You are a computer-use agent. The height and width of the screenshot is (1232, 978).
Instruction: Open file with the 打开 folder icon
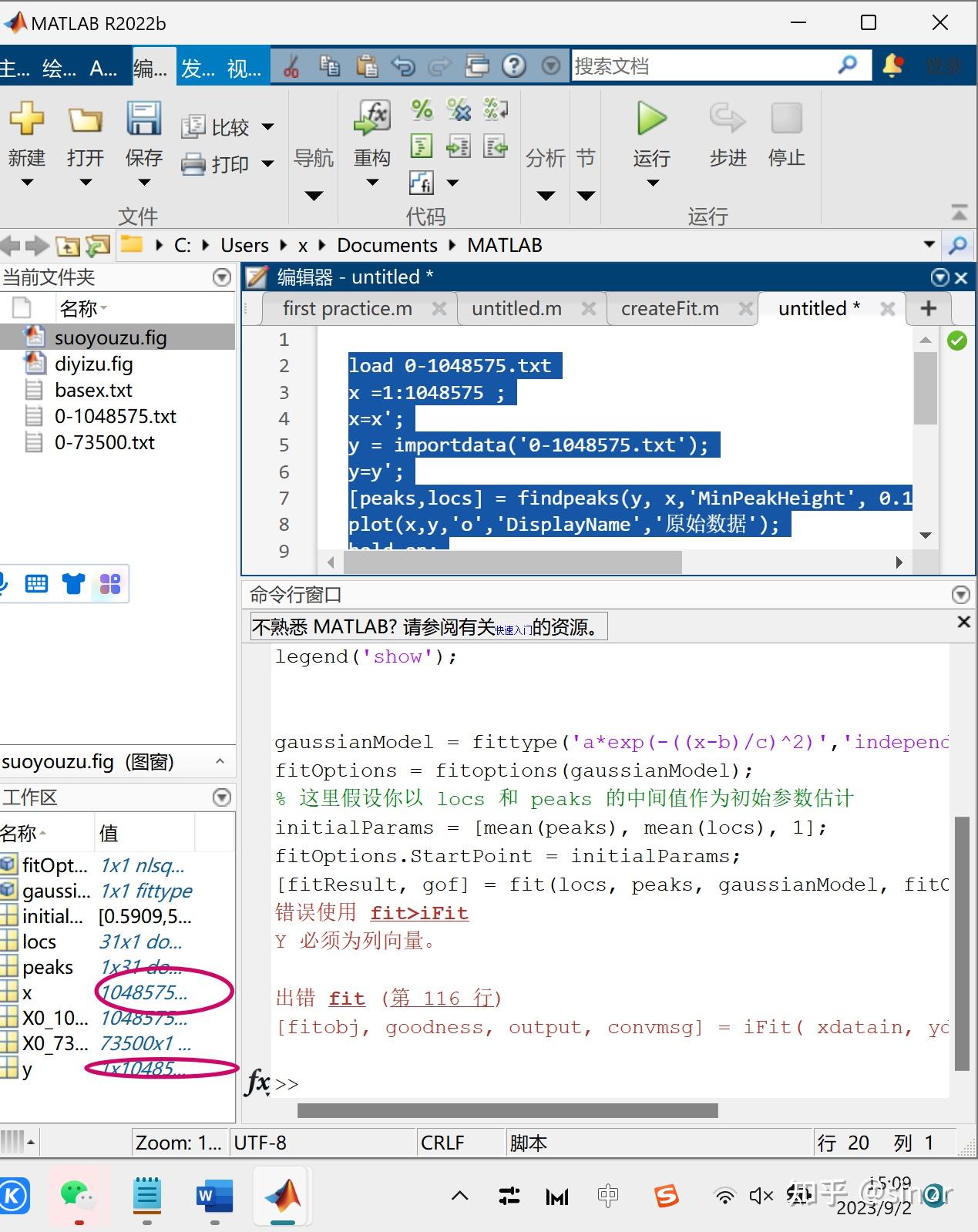85,120
